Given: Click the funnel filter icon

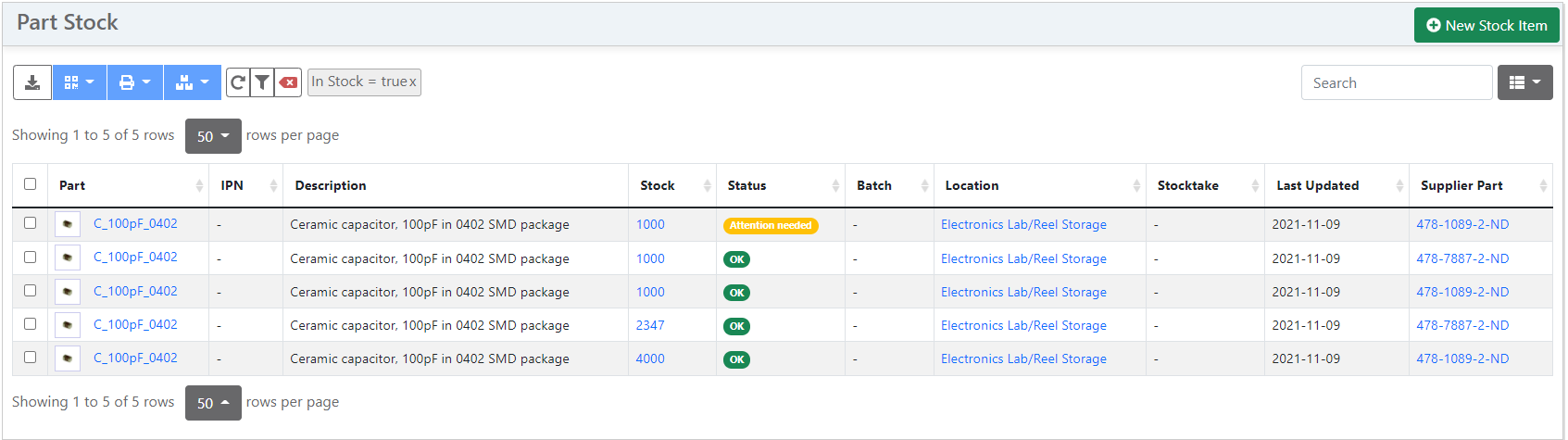Looking at the screenshot, I should point(263,82).
